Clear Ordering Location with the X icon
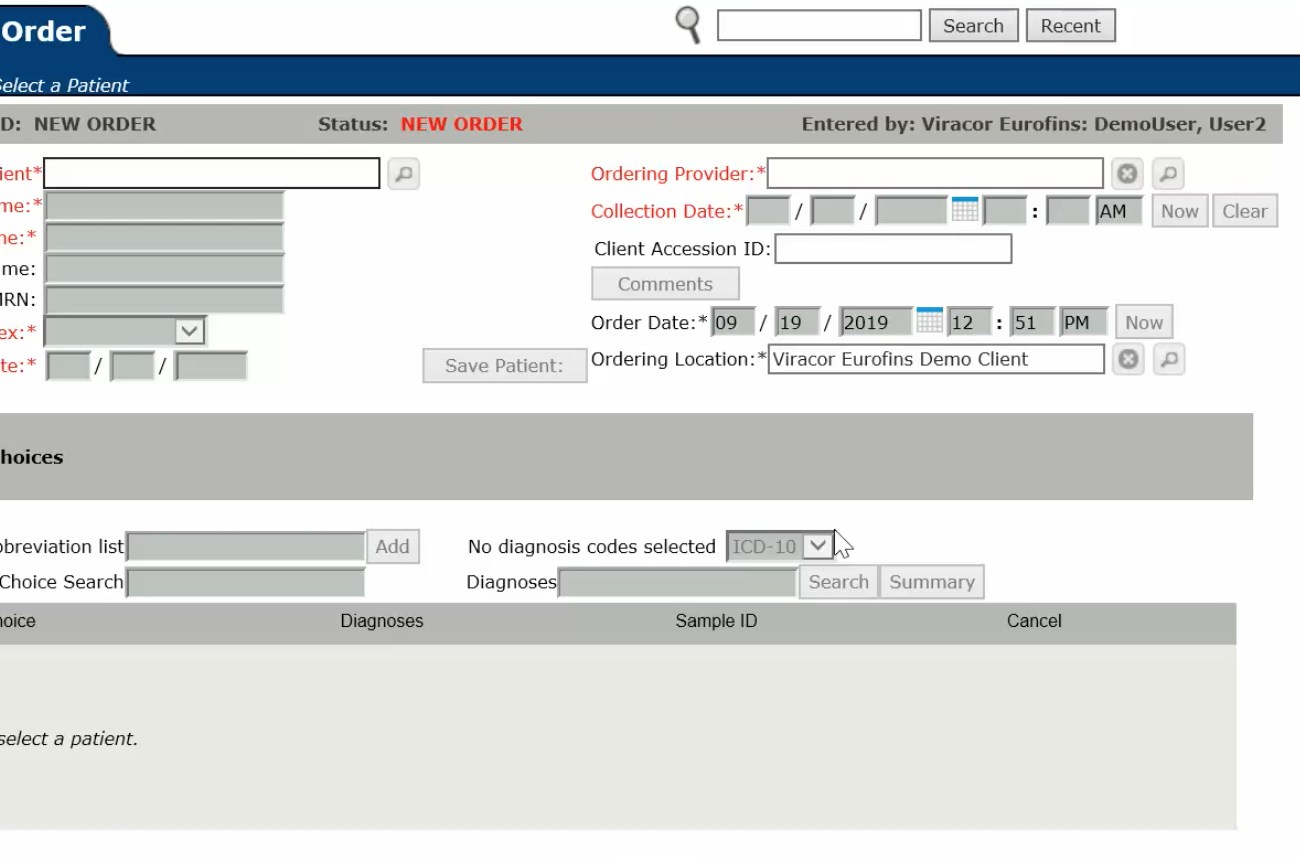 tap(1128, 360)
